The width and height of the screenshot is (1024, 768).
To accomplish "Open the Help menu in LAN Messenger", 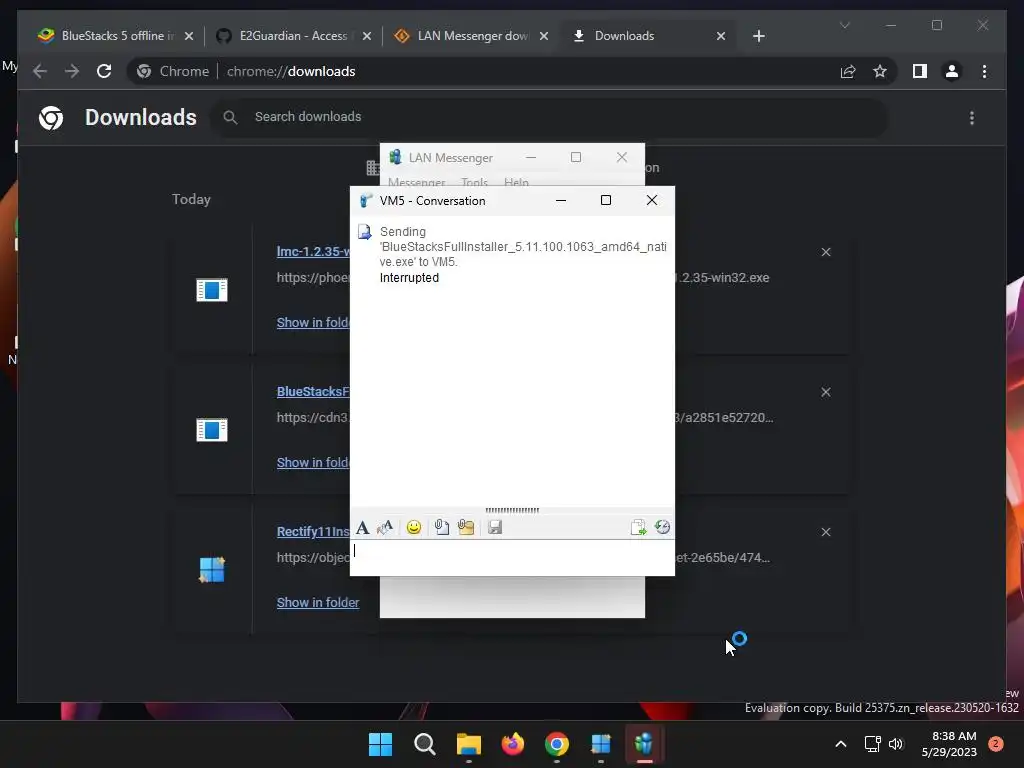I will (516, 182).
